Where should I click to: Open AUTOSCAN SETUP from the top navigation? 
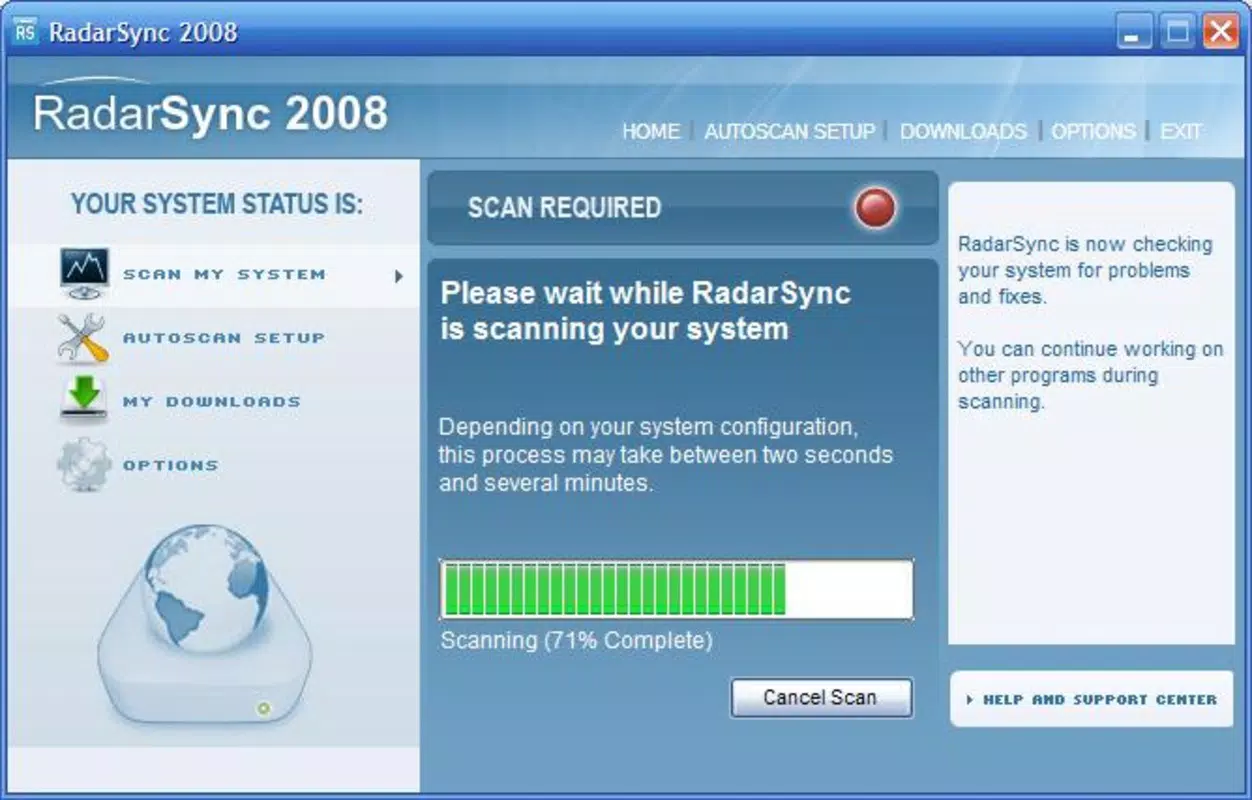coord(790,131)
